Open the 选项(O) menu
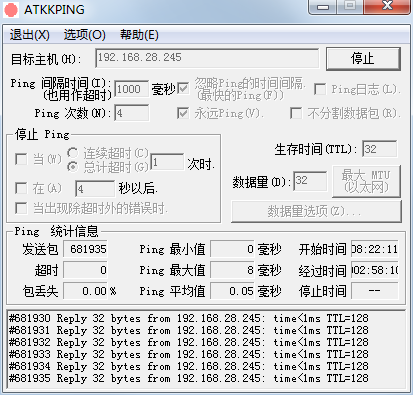Image resolution: width=413 pixels, height=395 pixels. coord(85,35)
